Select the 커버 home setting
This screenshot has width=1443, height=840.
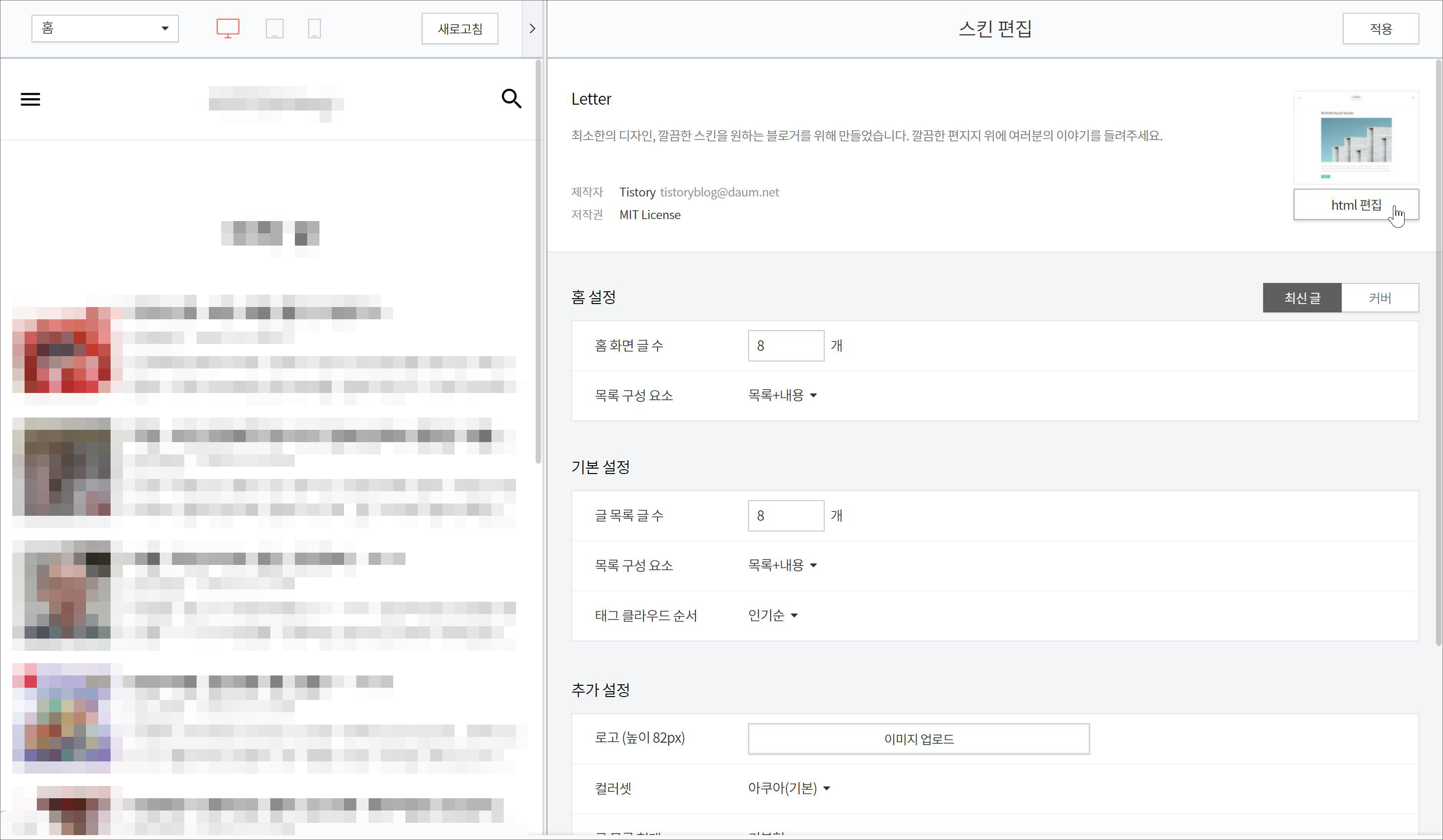click(1380, 298)
